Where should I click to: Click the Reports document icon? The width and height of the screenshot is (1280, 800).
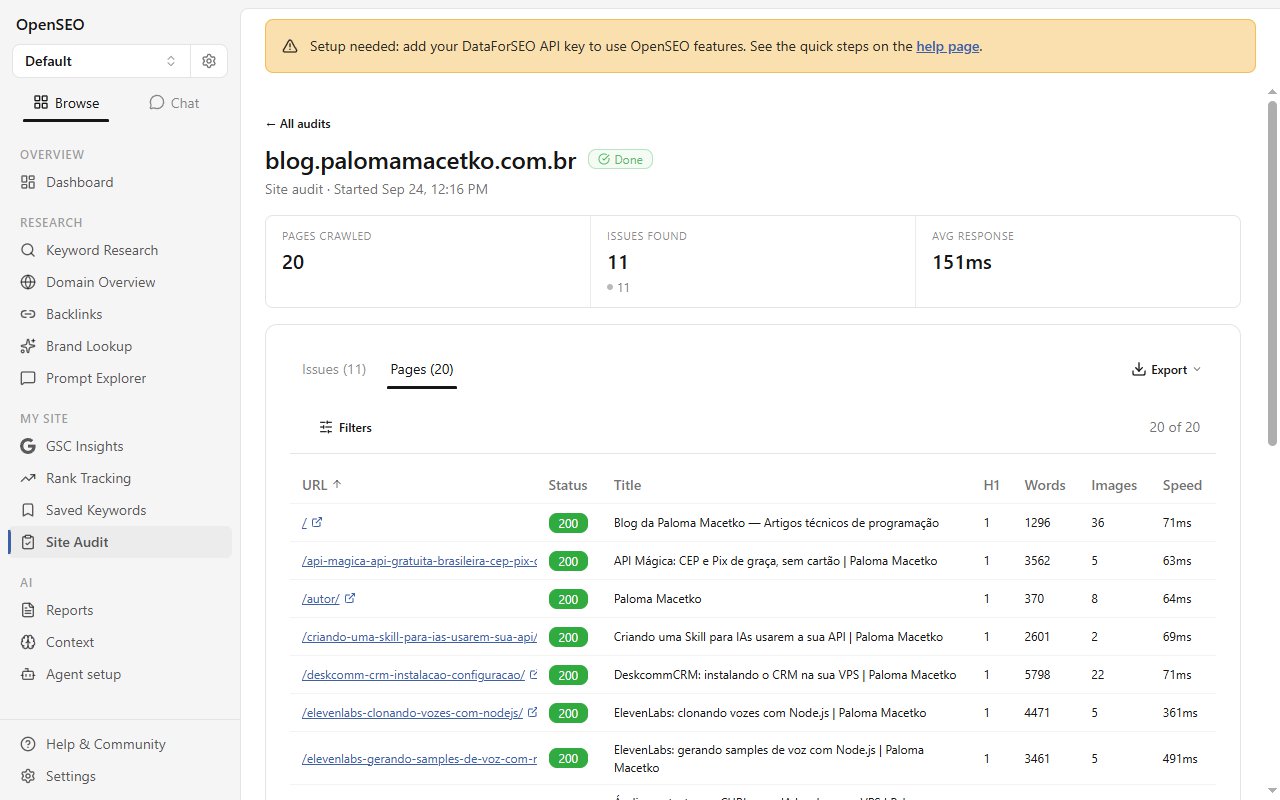click(x=28, y=610)
